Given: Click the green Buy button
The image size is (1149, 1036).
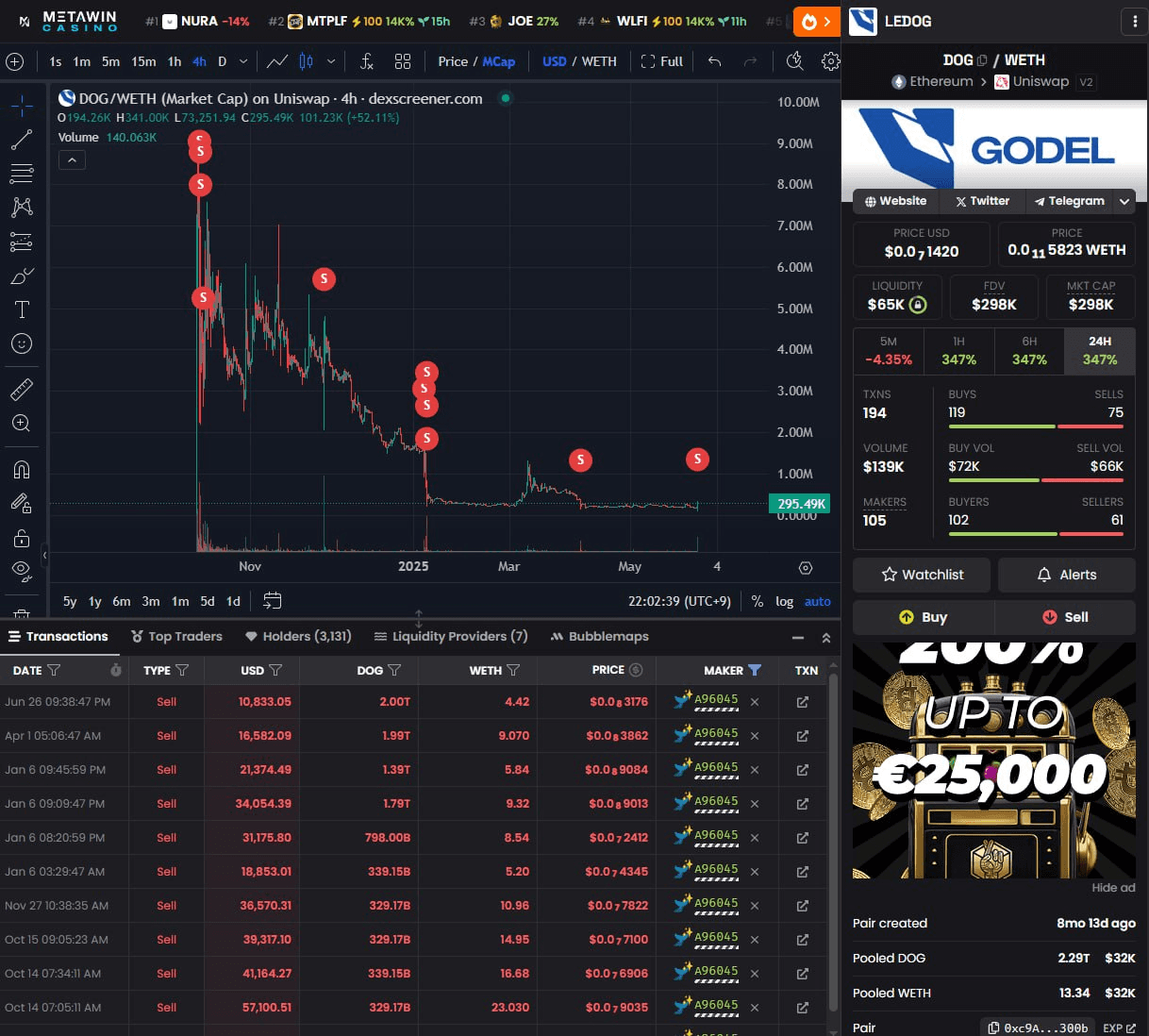Looking at the screenshot, I should tap(923, 617).
